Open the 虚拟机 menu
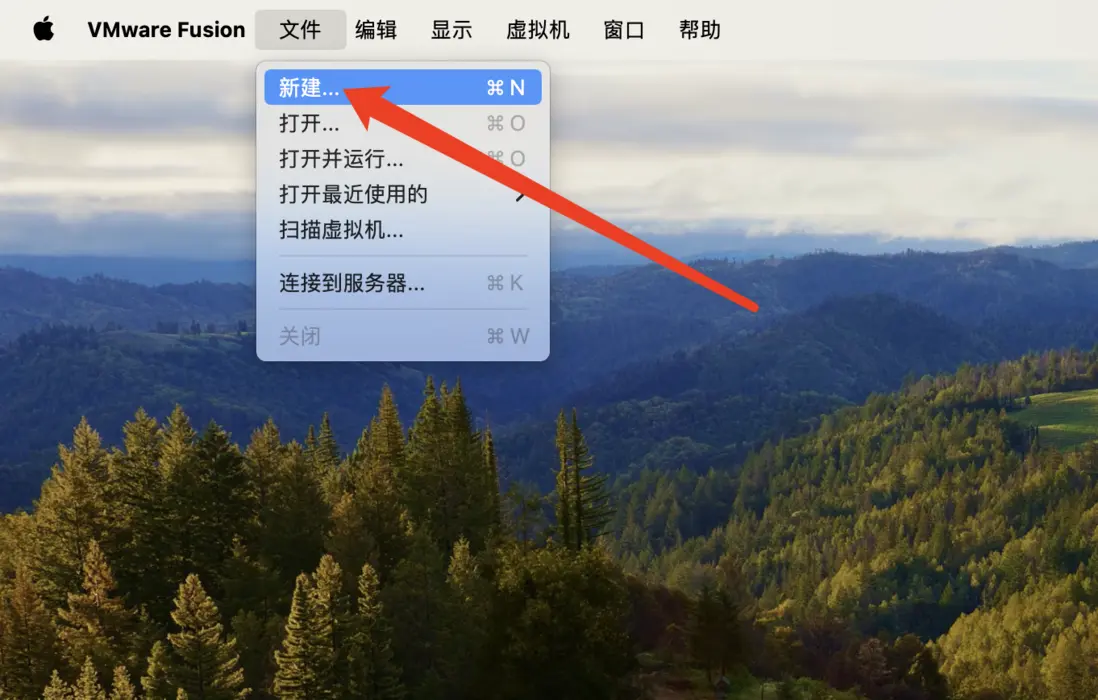1098x700 pixels. click(x=538, y=29)
